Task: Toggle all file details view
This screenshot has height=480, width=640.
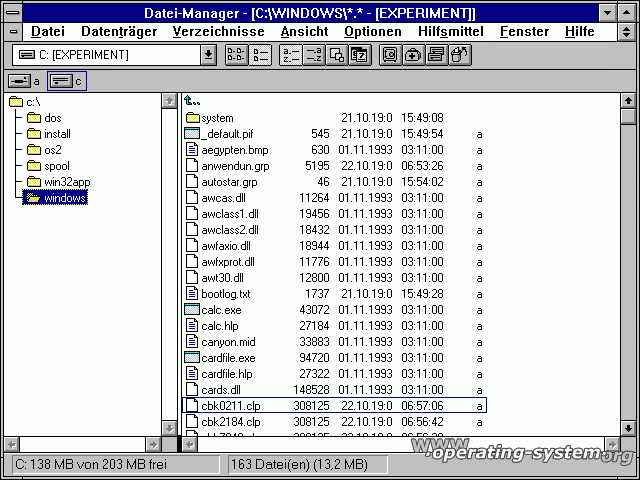Action: point(260,55)
